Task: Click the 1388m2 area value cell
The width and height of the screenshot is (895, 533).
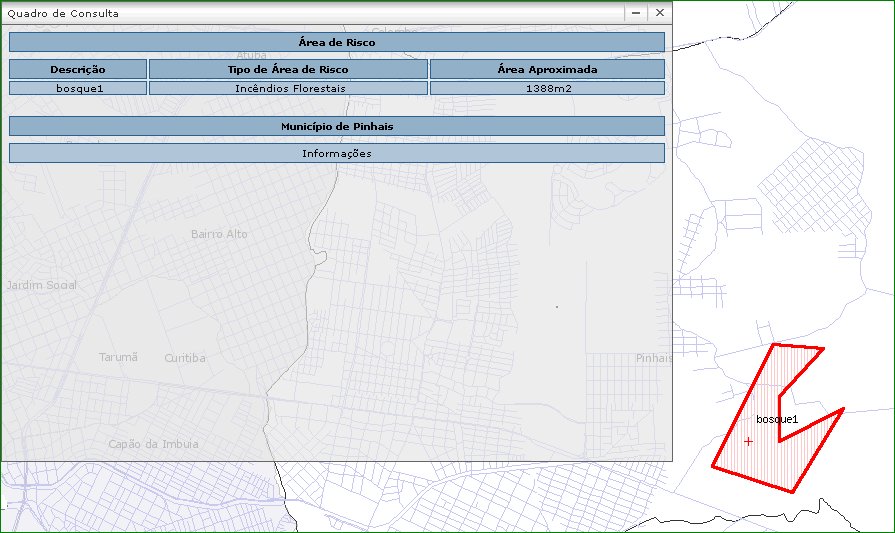Action: coord(547,88)
